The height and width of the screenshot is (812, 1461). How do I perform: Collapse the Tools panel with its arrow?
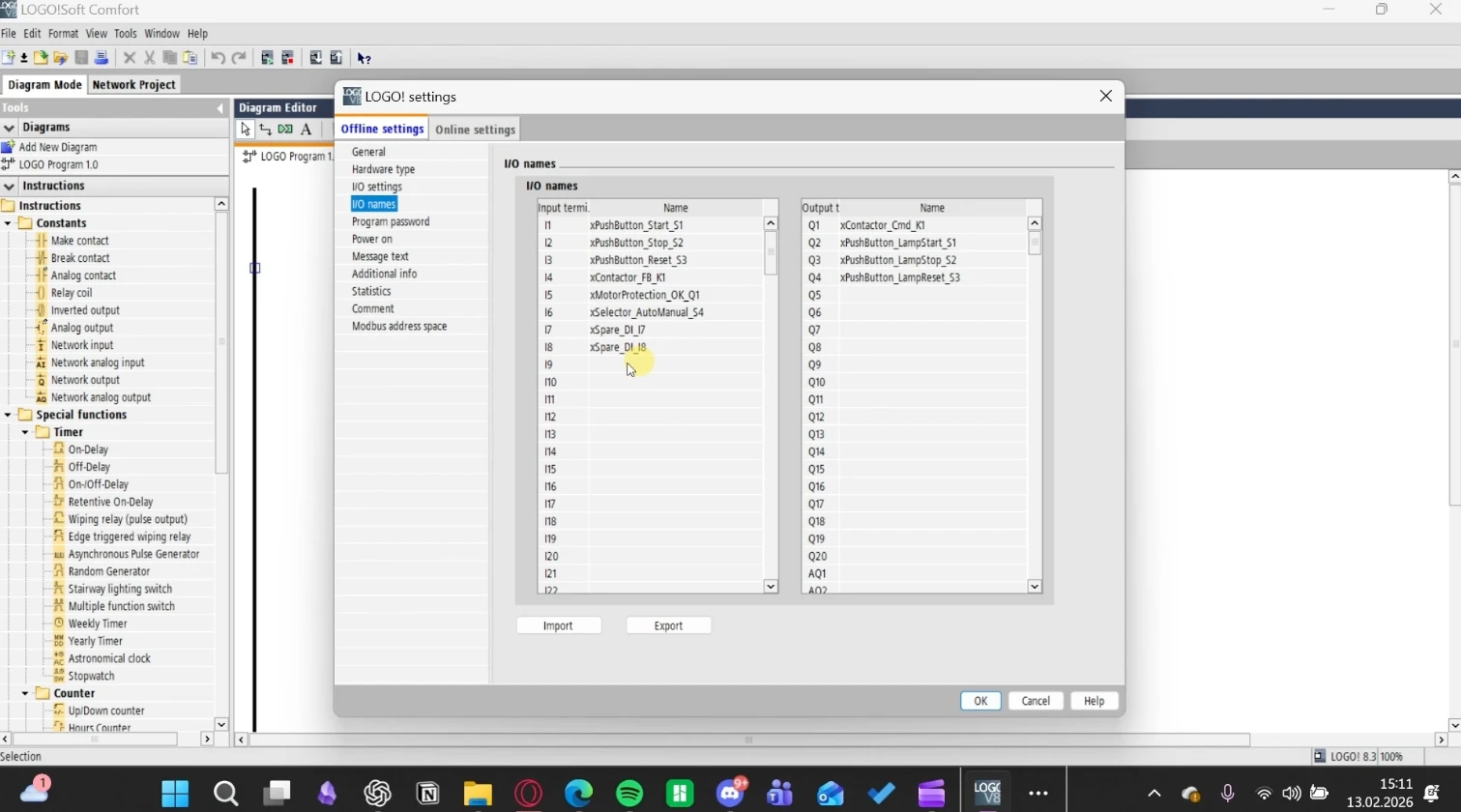click(x=220, y=108)
